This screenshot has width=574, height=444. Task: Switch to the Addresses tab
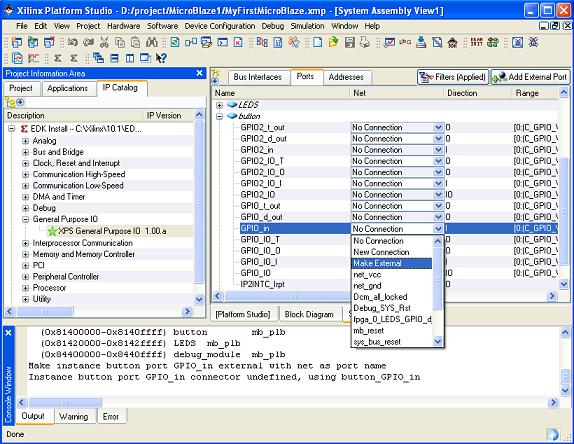click(x=346, y=77)
